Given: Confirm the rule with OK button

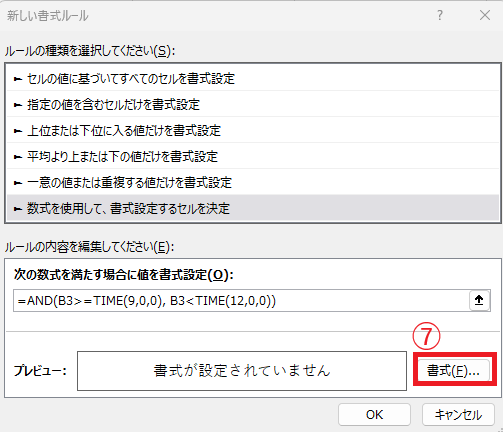Looking at the screenshot, I should (374, 415).
